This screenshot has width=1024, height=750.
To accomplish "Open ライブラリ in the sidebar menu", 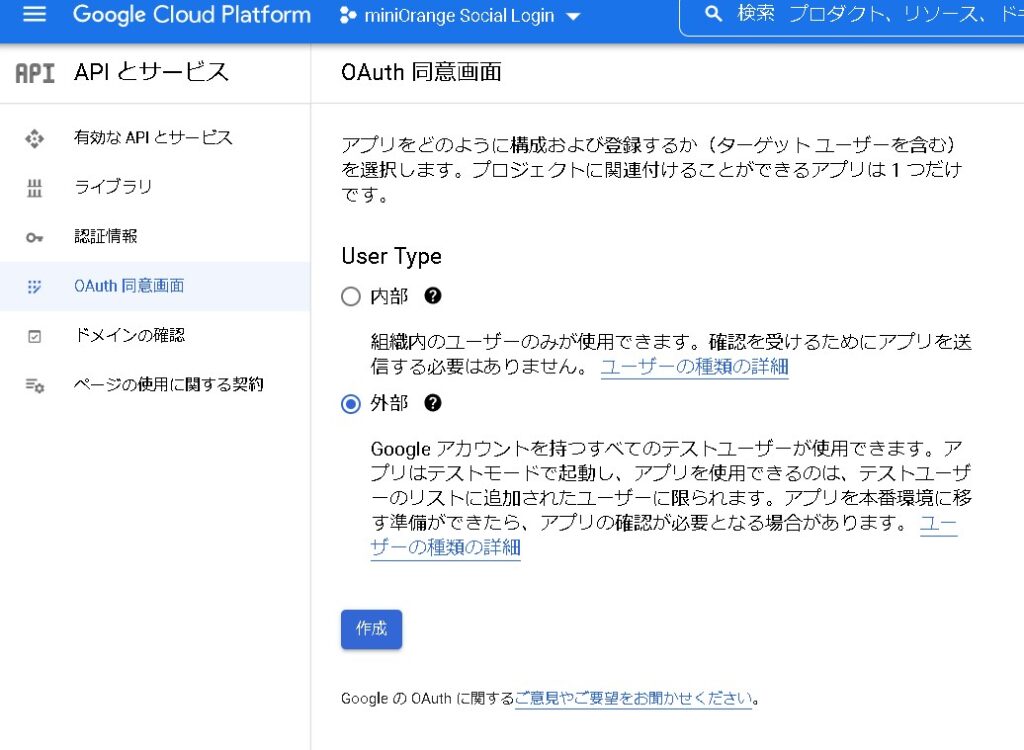I will click(x=113, y=188).
